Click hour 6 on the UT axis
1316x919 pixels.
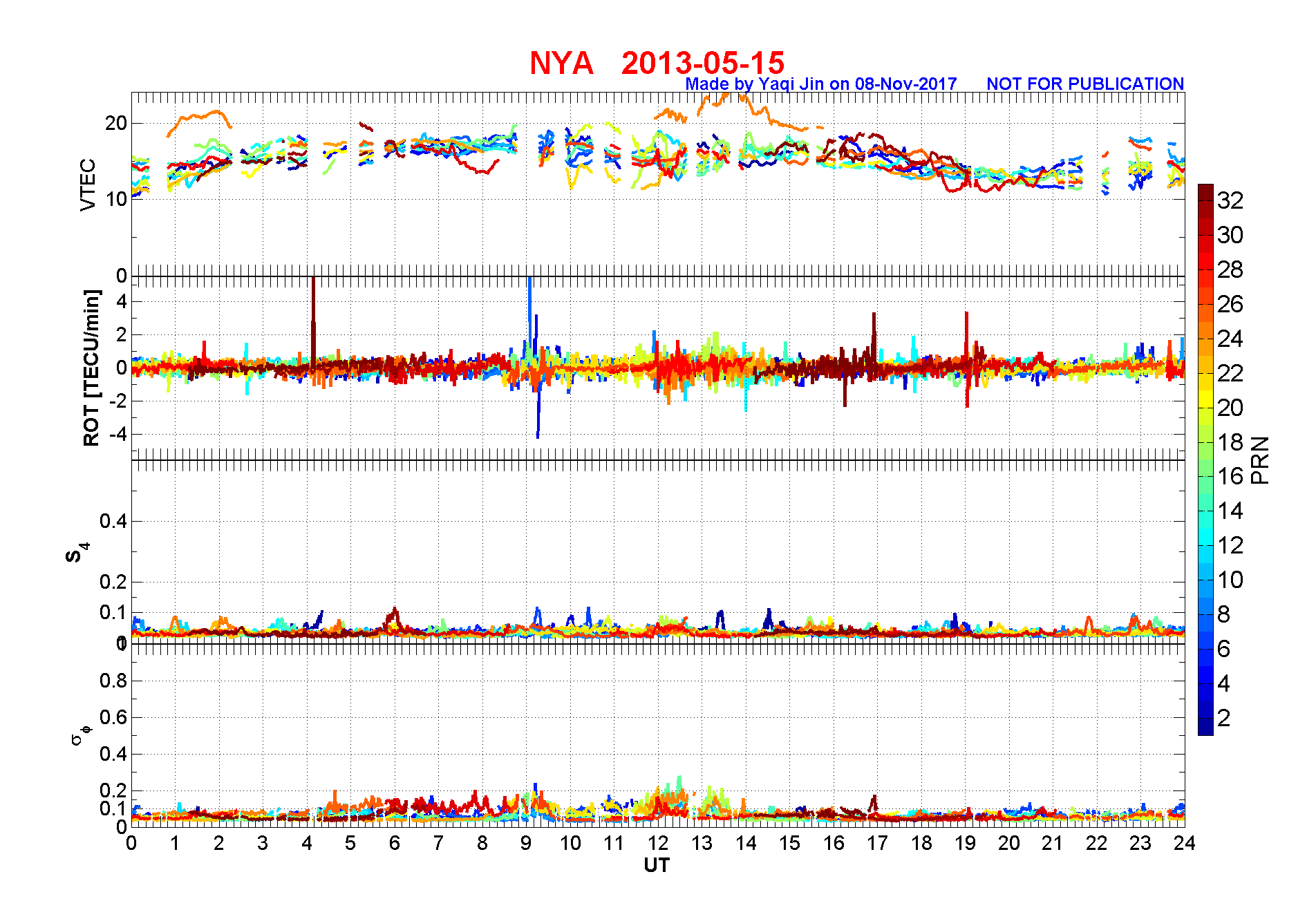395,843
